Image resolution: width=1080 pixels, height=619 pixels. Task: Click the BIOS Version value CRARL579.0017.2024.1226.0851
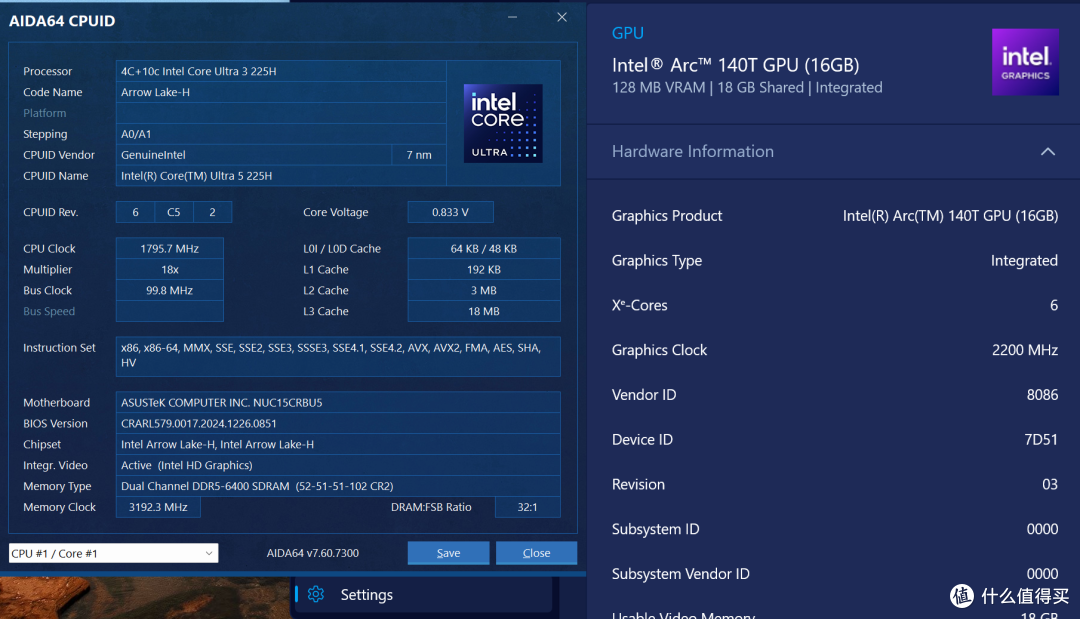[338, 423]
